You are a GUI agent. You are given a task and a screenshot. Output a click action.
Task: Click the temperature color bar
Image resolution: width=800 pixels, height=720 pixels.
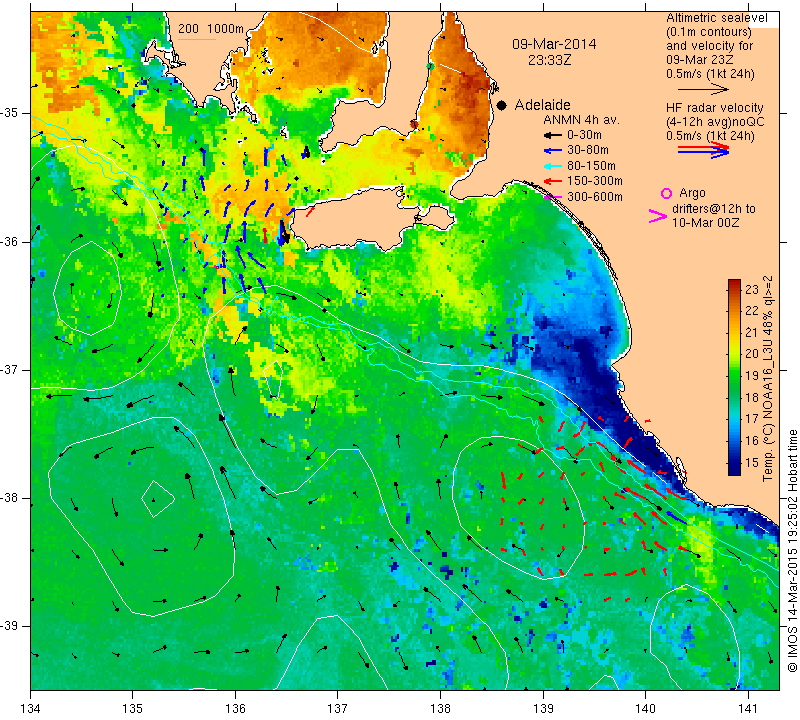pos(734,377)
